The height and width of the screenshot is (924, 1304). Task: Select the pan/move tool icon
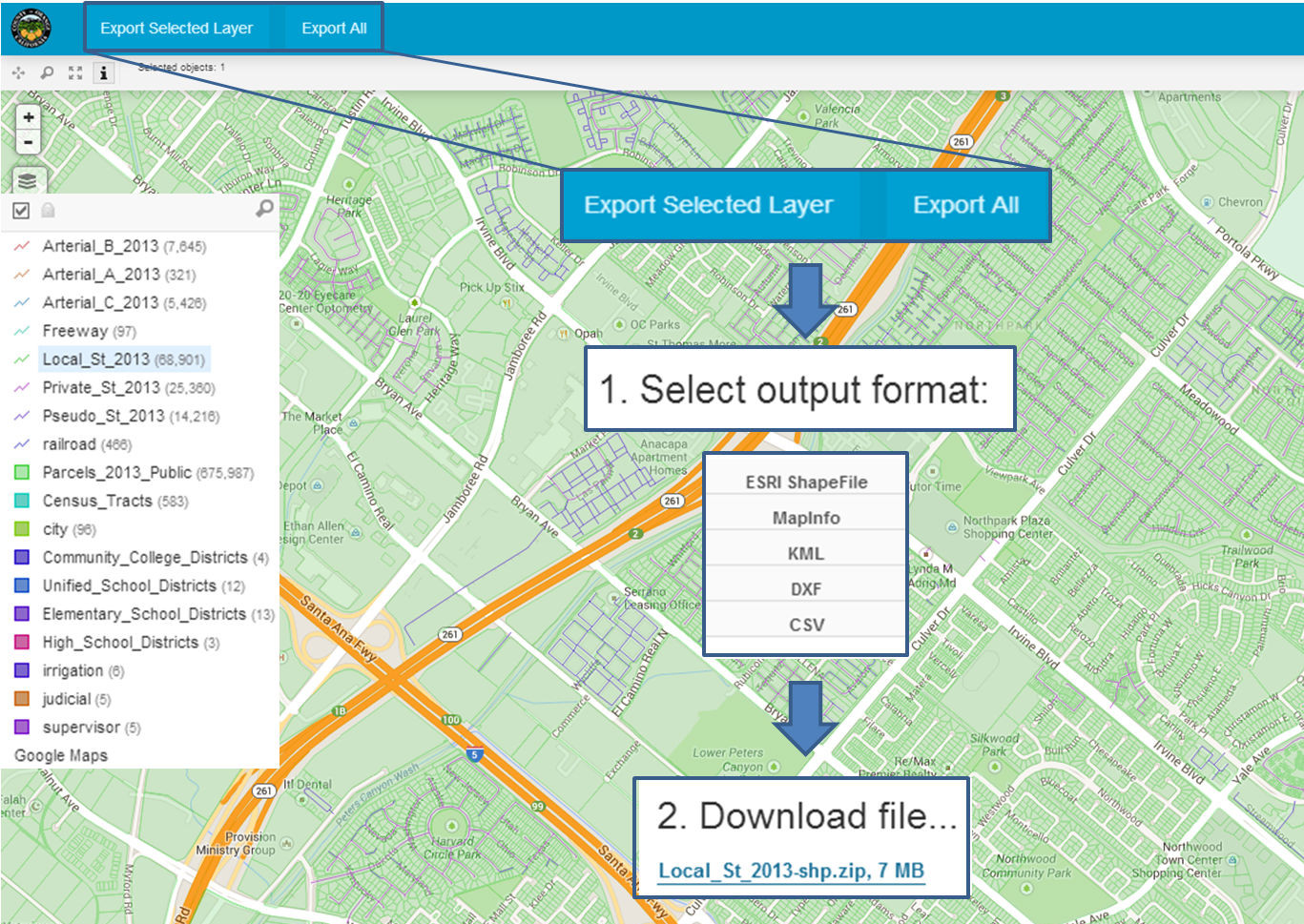pyautogui.click(x=18, y=72)
